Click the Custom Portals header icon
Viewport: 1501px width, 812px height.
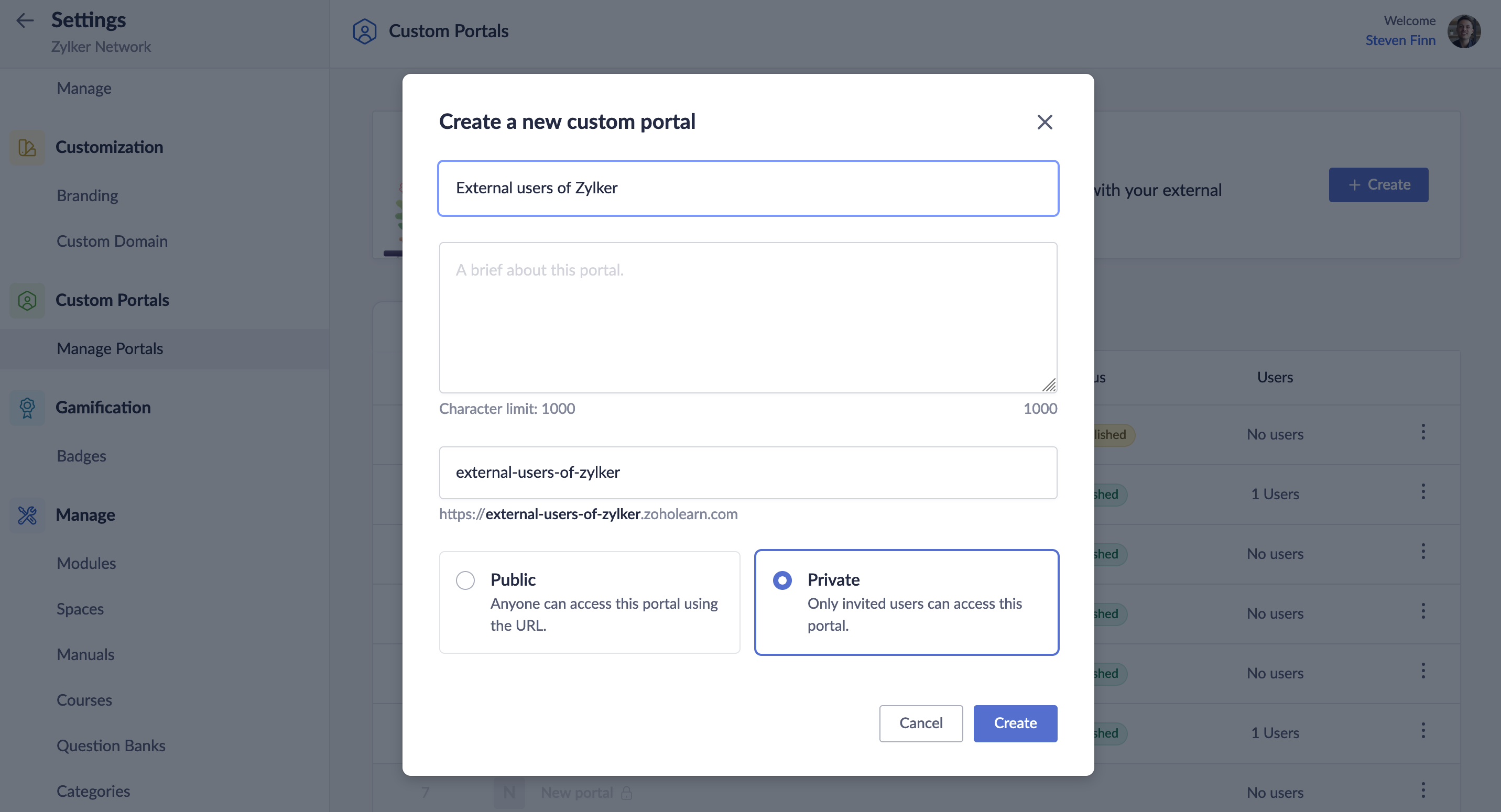click(364, 31)
